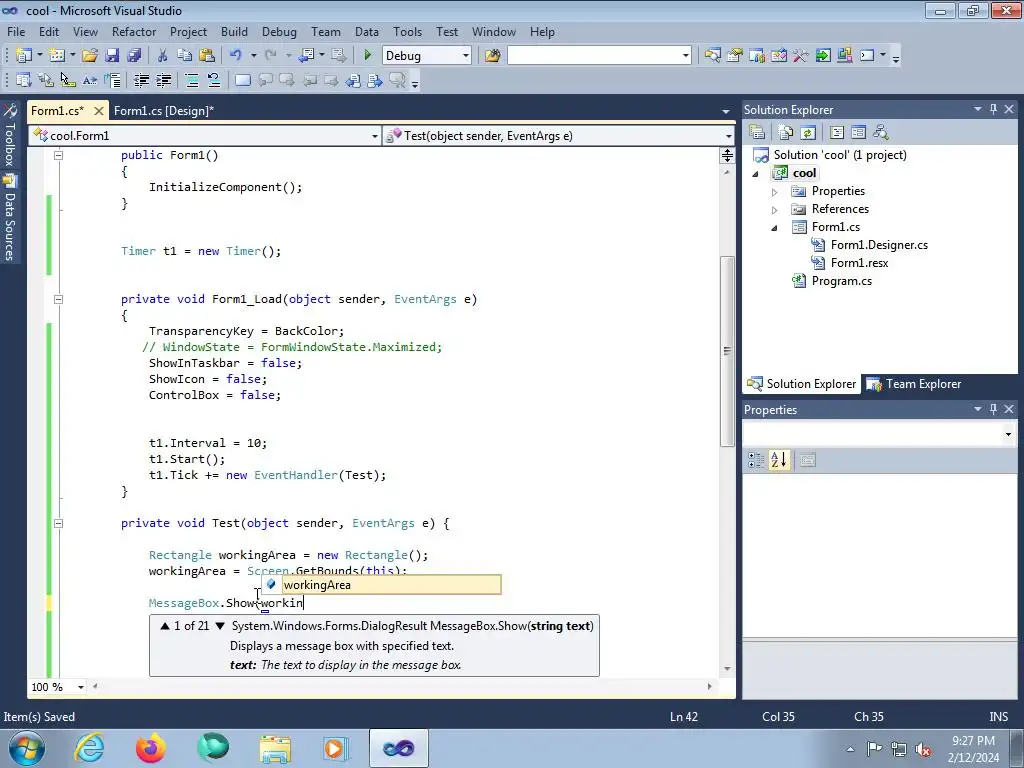
Task: Open the Properties Window toolbar icon
Action: pyautogui.click(x=735, y=56)
